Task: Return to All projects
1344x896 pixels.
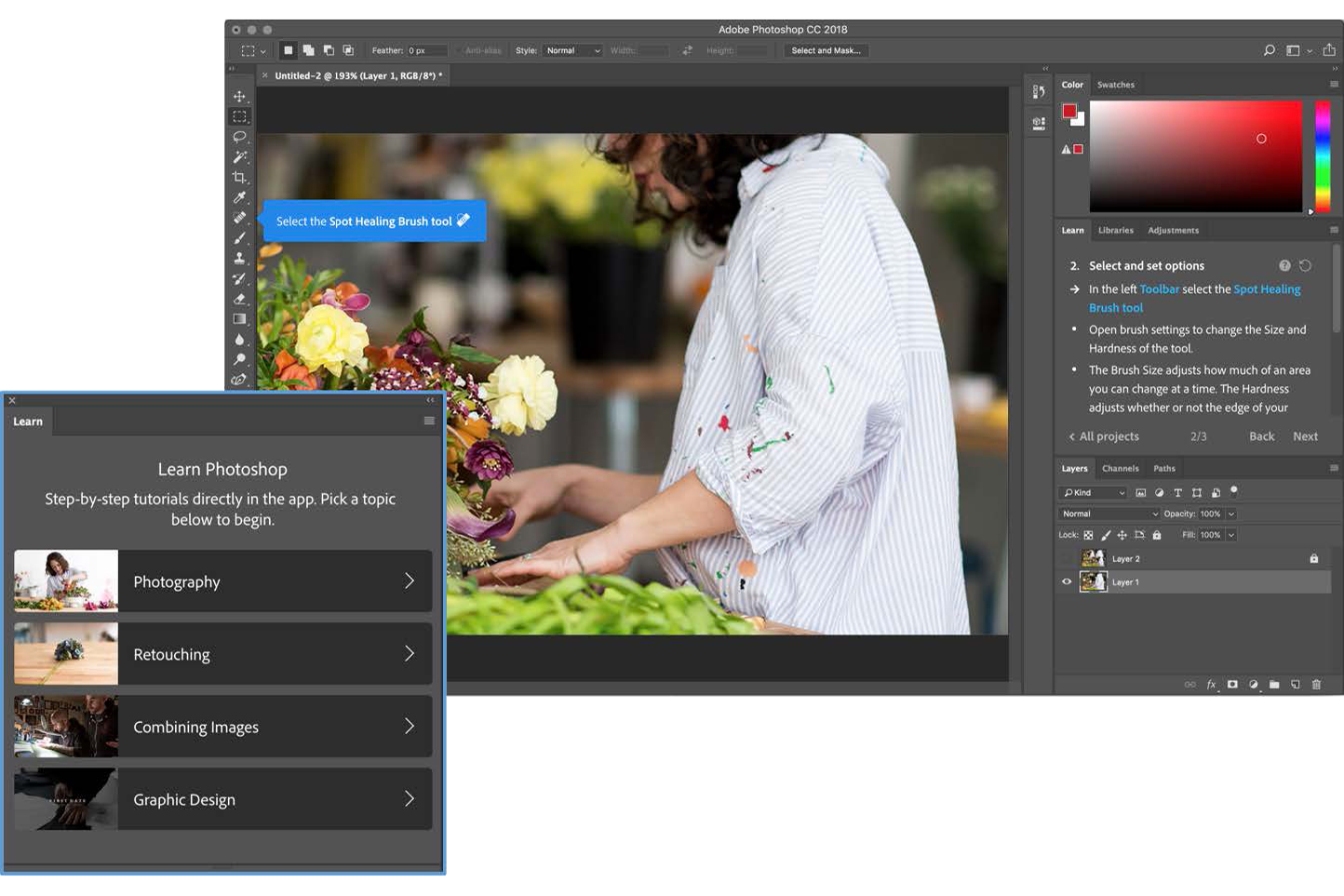Action: click(x=1104, y=436)
